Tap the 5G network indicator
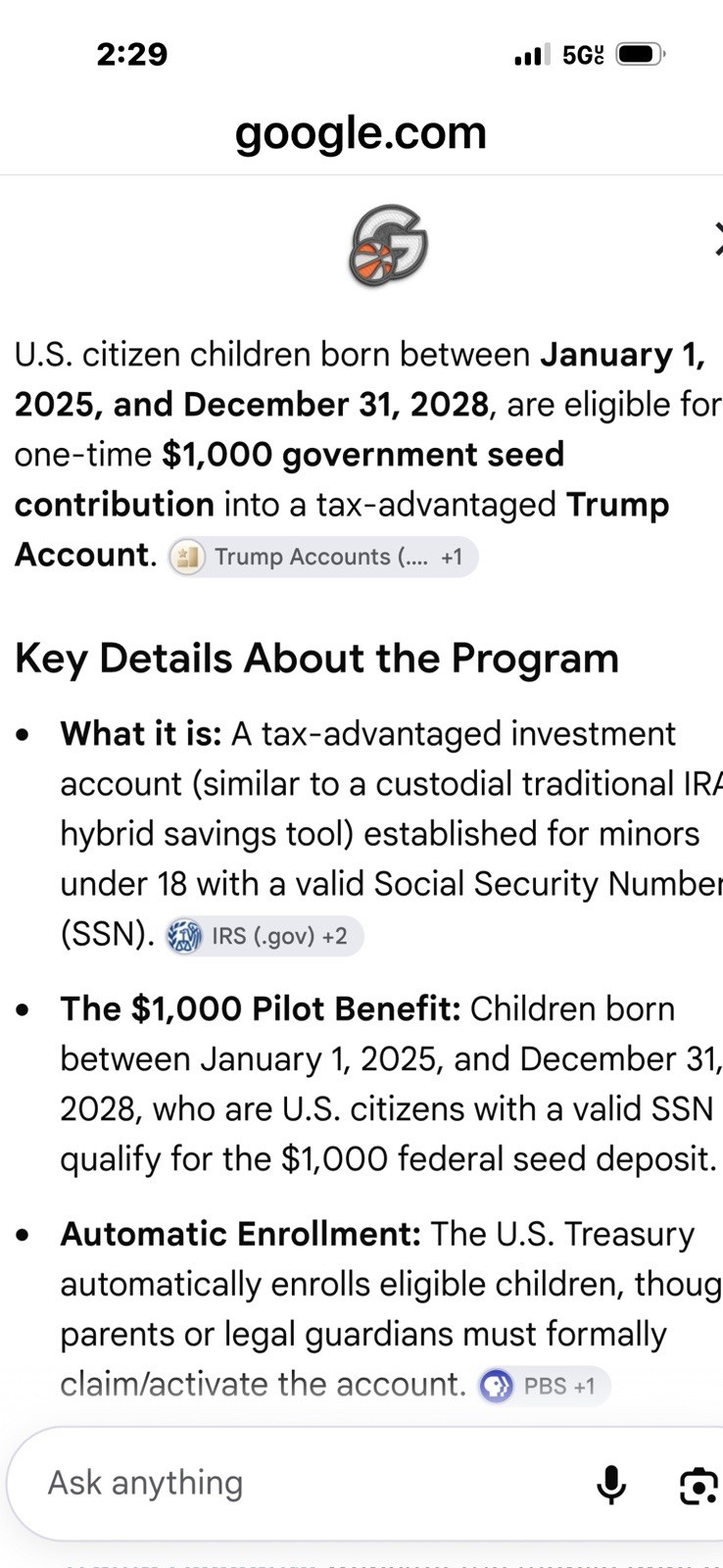Screen dimensions: 723x1568 pos(583,55)
